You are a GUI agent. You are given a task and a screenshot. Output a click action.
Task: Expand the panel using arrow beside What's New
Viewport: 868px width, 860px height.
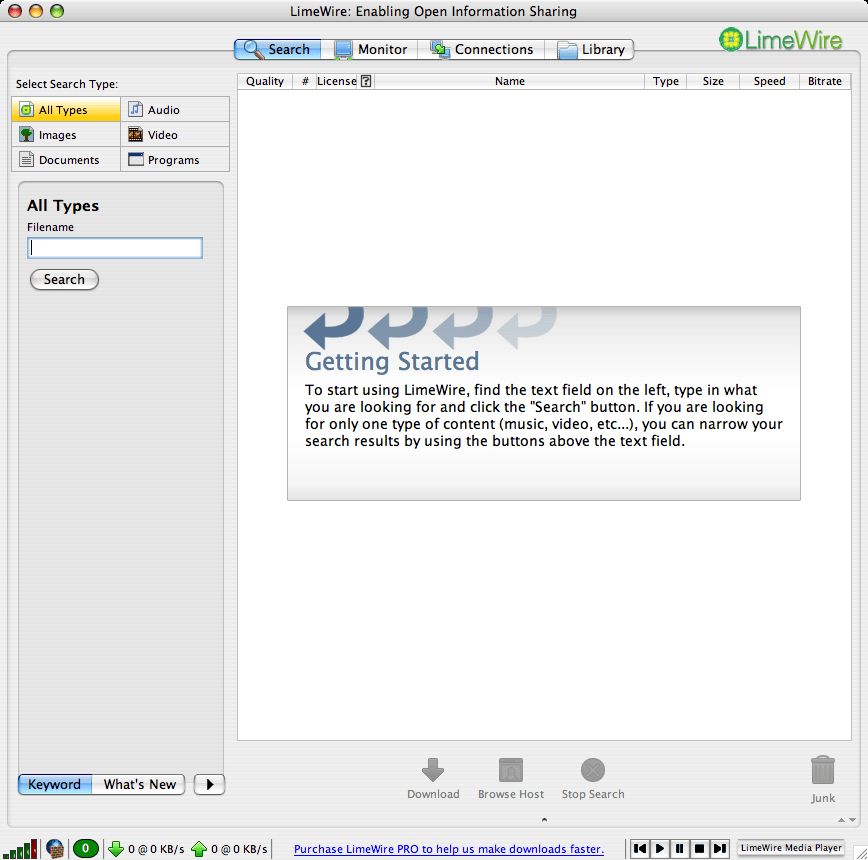[209, 784]
